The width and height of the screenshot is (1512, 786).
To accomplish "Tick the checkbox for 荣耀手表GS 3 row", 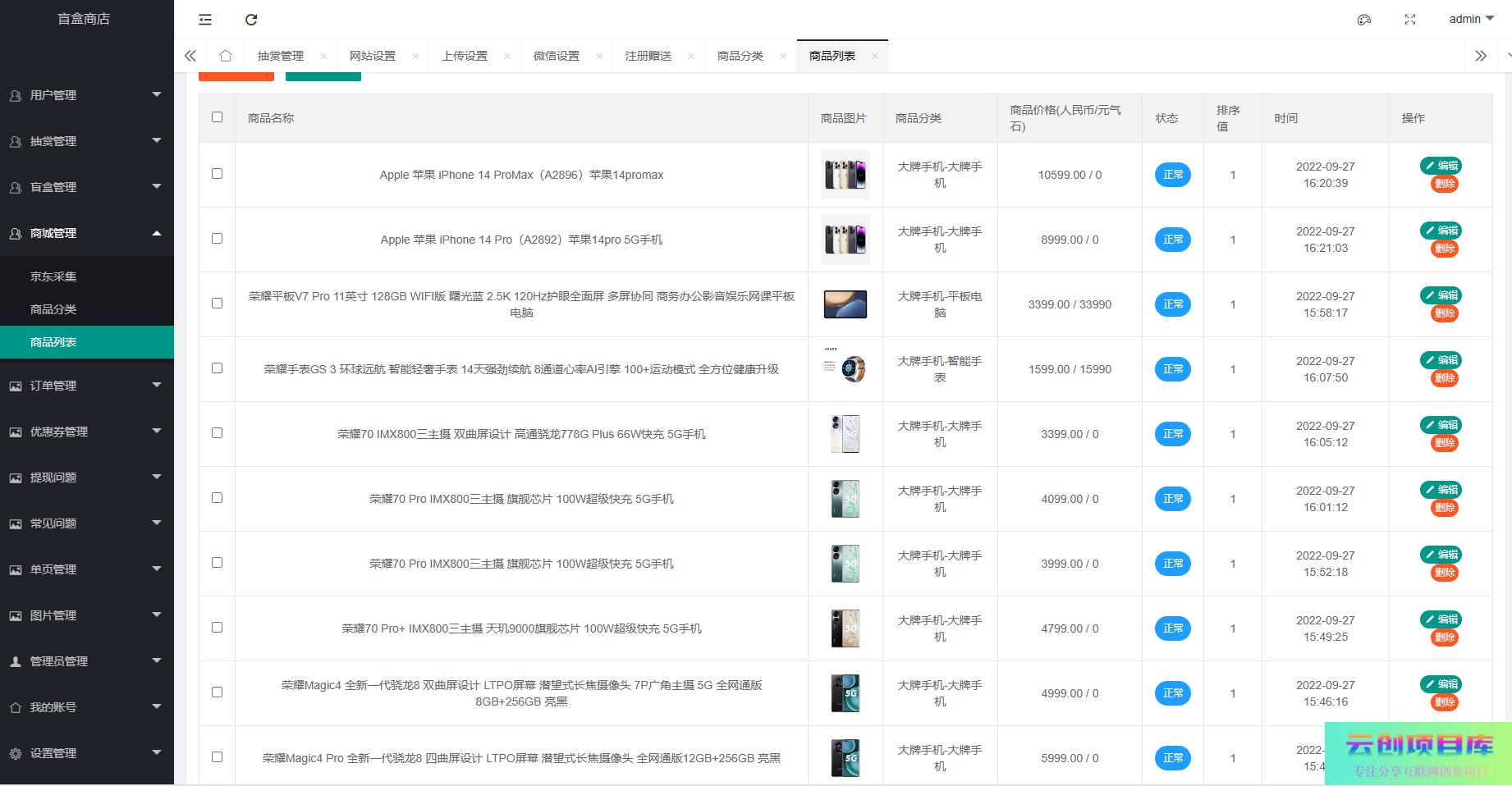I will point(217,368).
